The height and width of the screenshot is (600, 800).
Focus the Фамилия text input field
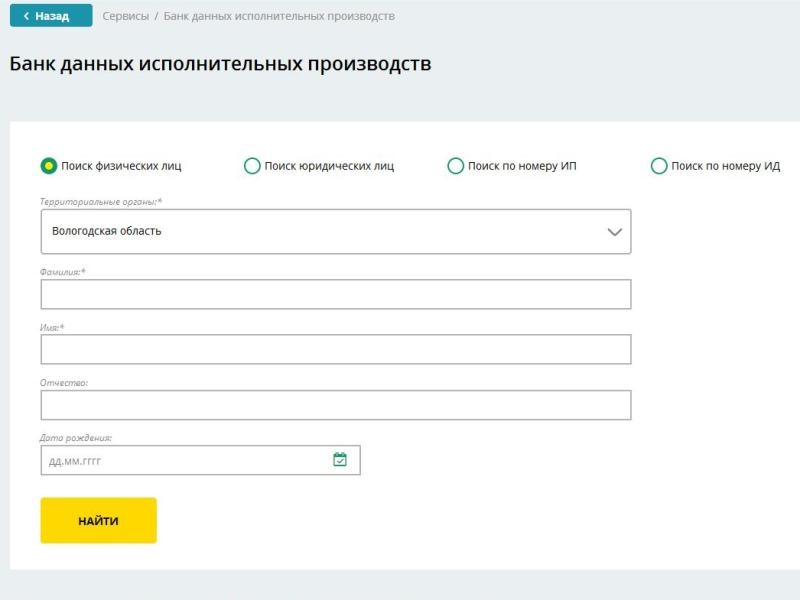335,294
